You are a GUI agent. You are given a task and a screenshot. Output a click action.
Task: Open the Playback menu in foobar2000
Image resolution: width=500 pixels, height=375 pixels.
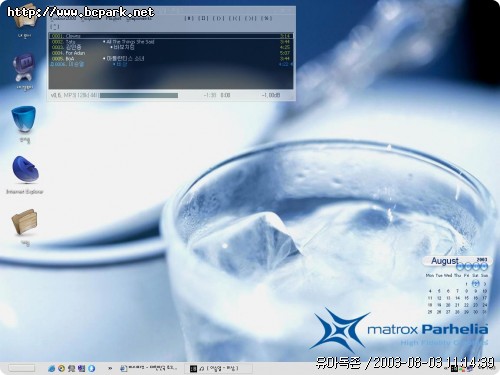click(x=91, y=19)
